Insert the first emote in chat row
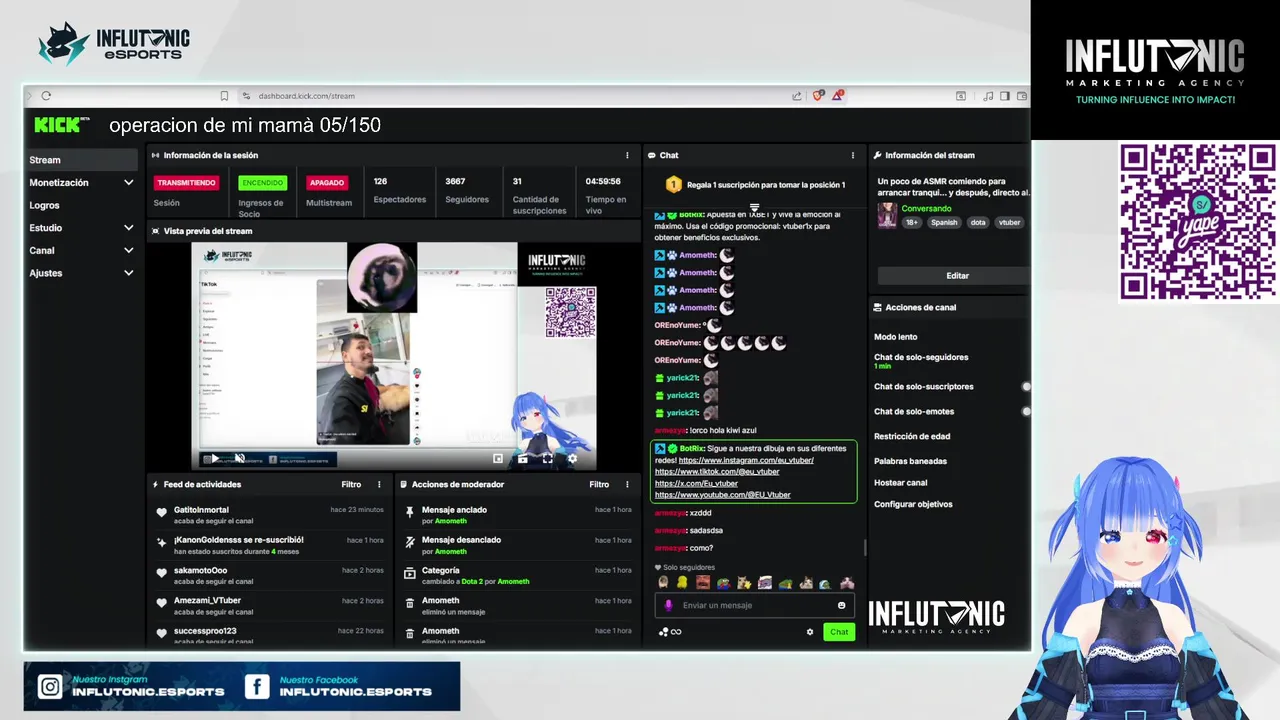This screenshot has height=720, width=1280. [663, 583]
